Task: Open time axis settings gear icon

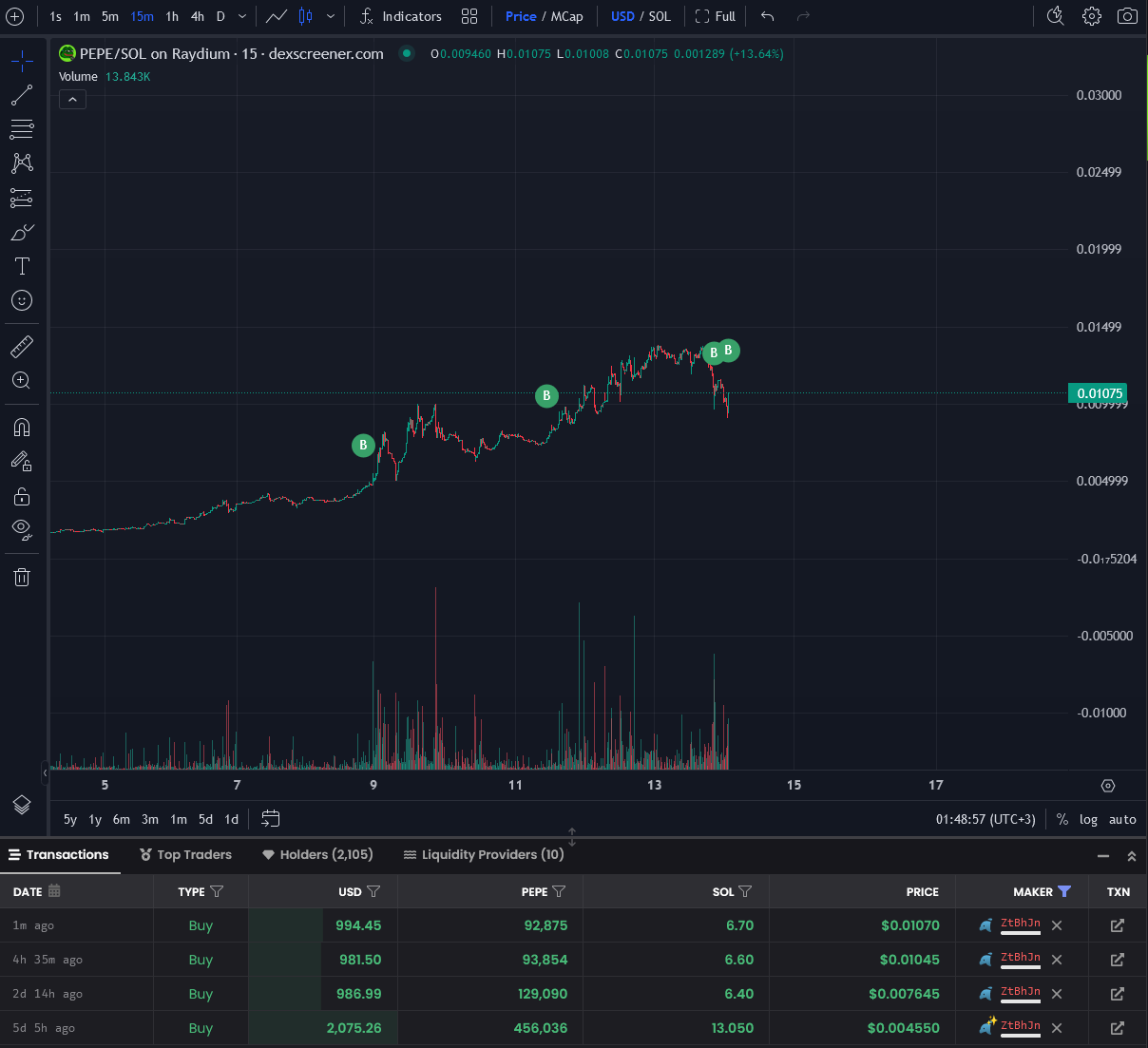Action: (x=1108, y=786)
